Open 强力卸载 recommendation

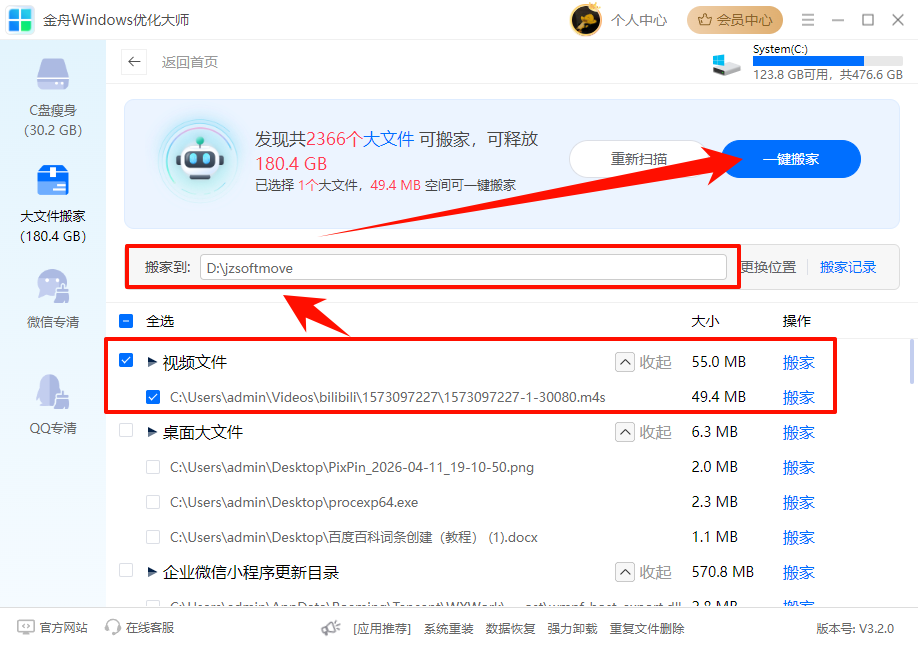click(x=572, y=629)
